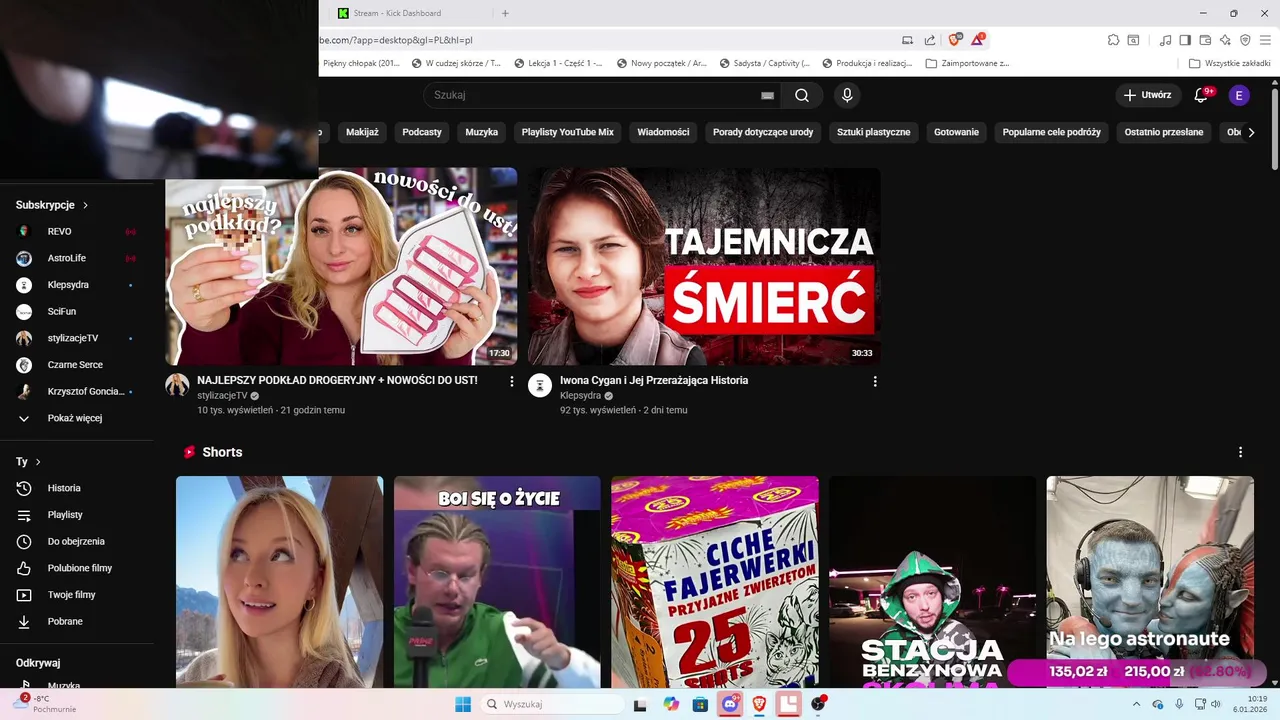
Task: Show hidden system tray icons chevron
Action: [x=1136, y=704]
